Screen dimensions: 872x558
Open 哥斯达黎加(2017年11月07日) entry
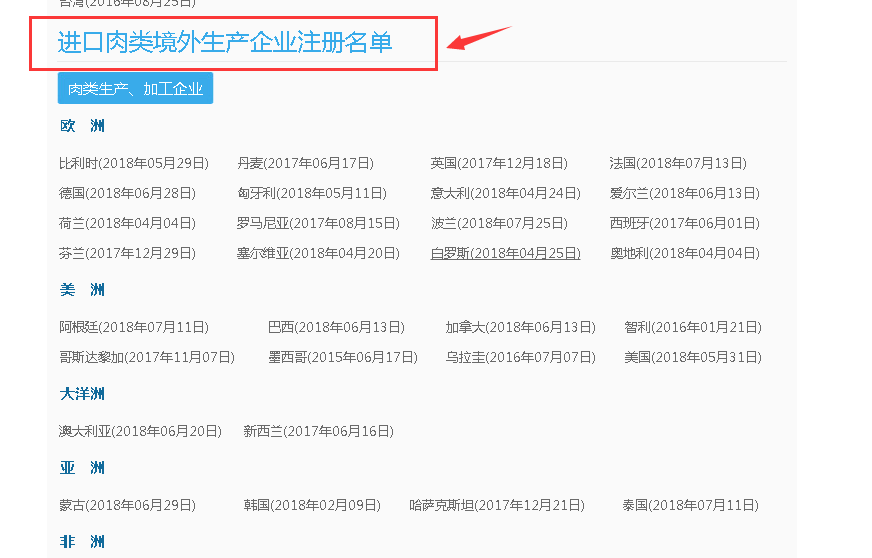(147, 357)
